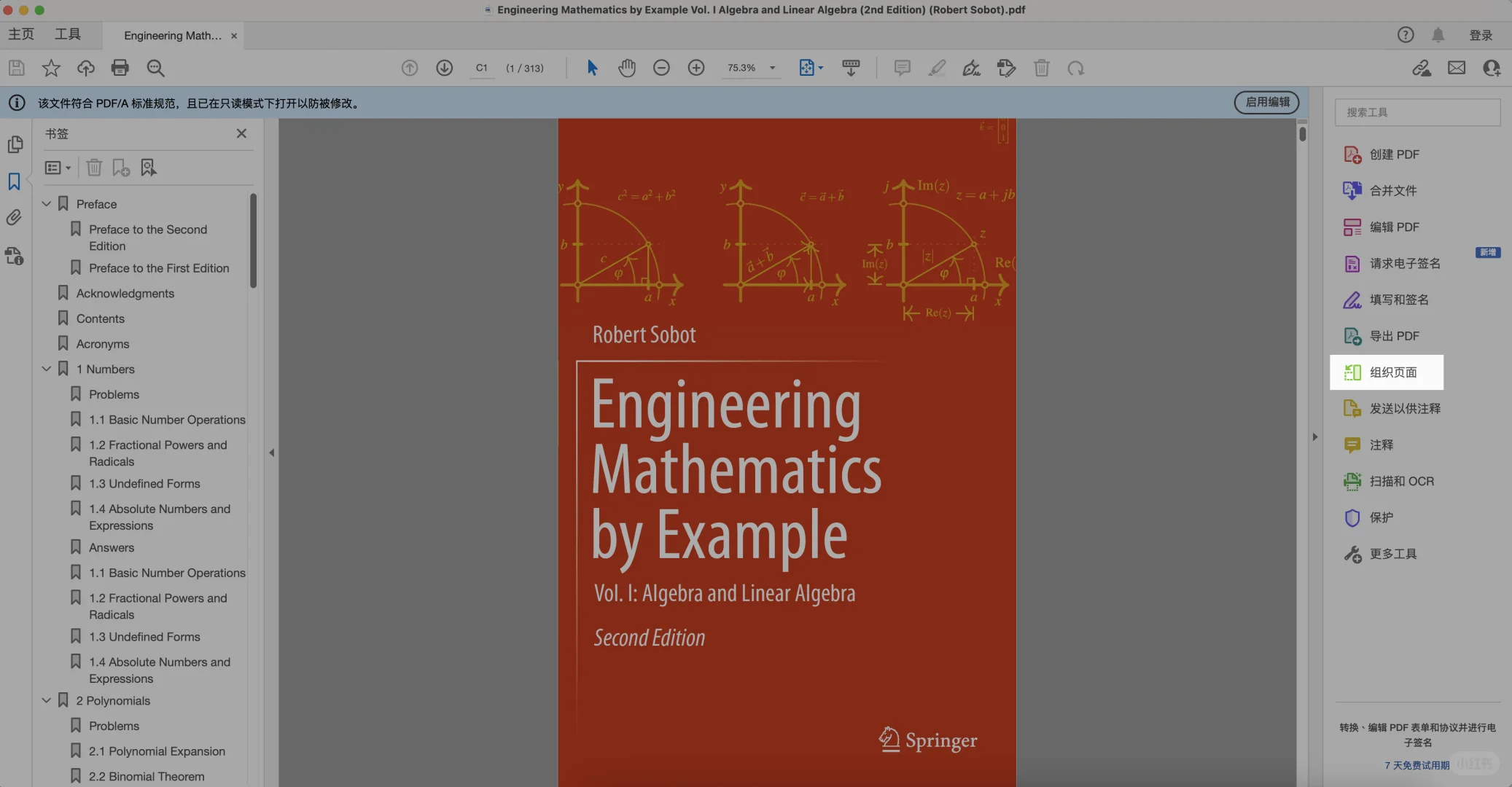The image size is (1512, 787).
Task: Open the 扫描和 OCR tool
Action: 1390,481
